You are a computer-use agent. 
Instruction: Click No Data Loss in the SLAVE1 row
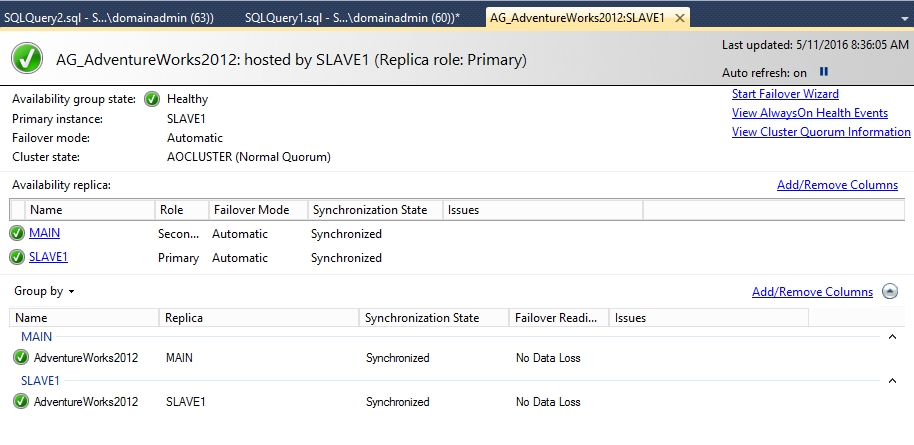pyautogui.click(x=548, y=402)
